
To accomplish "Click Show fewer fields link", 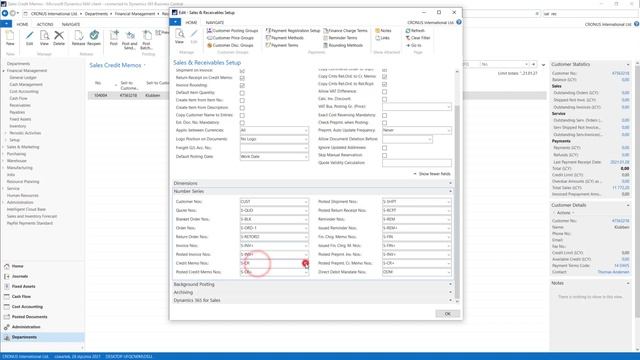I will (x=432, y=174).
